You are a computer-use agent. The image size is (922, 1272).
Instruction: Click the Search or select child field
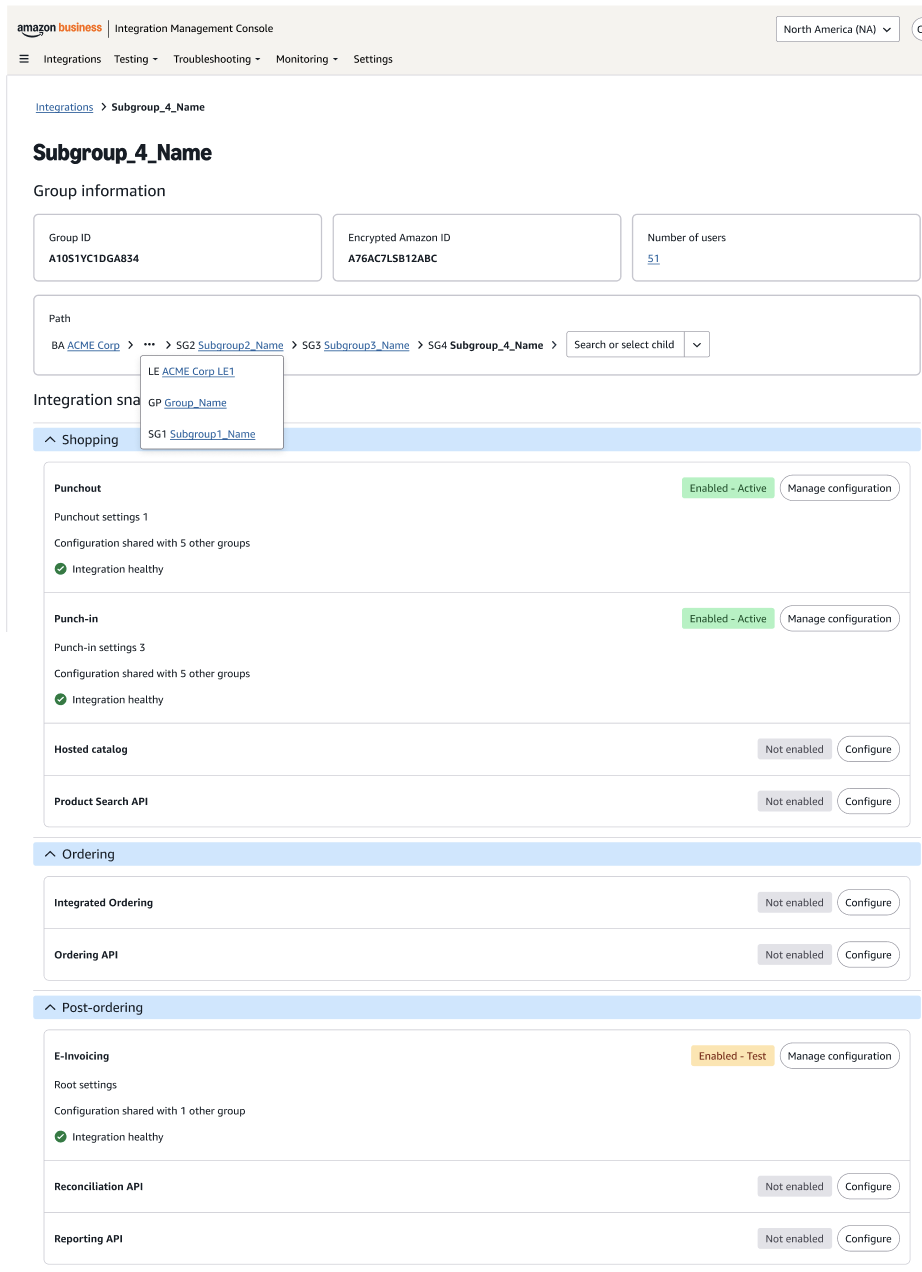coord(624,345)
